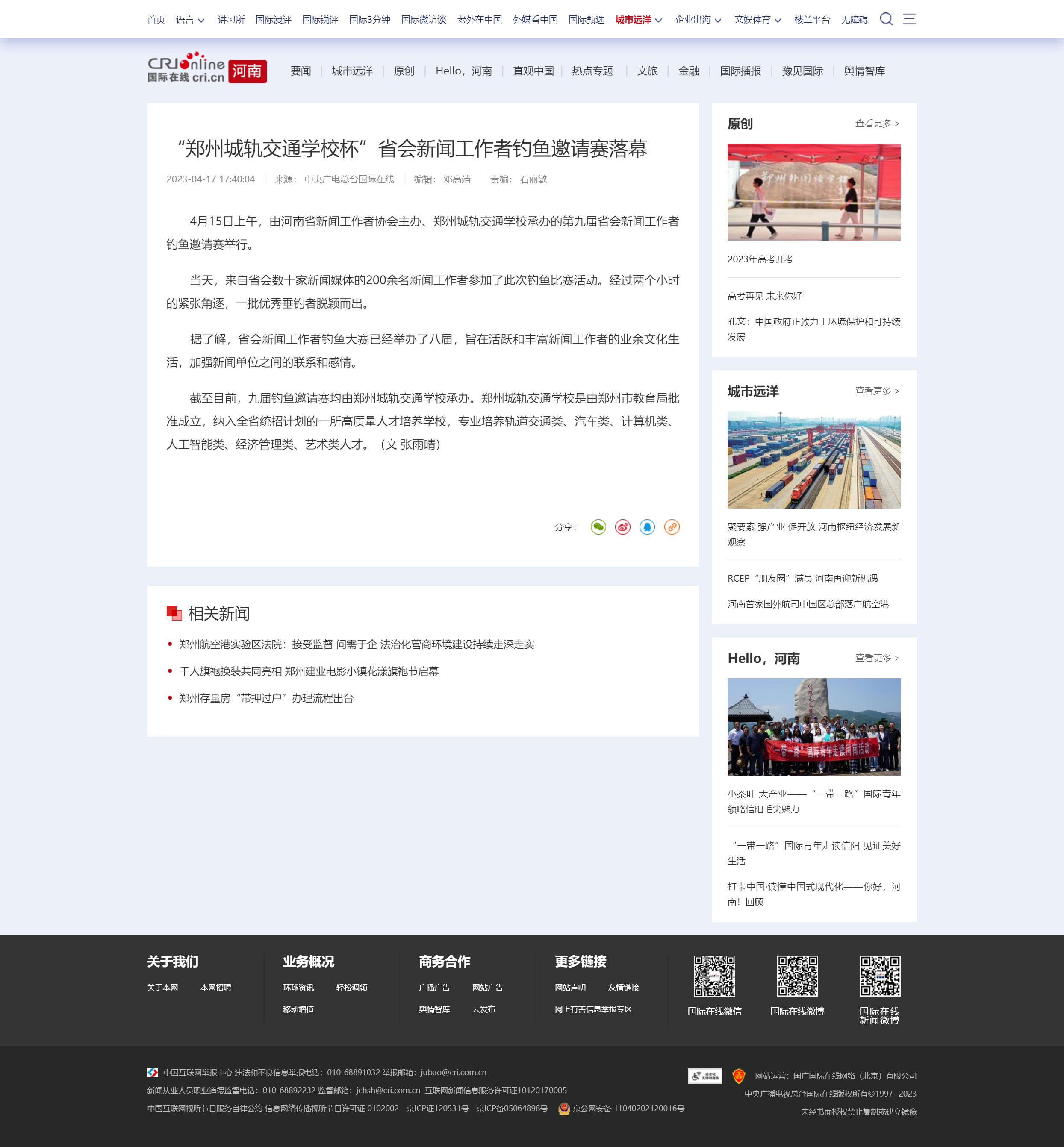Click the CRI Online 河南 logo
The height and width of the screenshot is (1147, 1064).
click(x=207, y=68)
